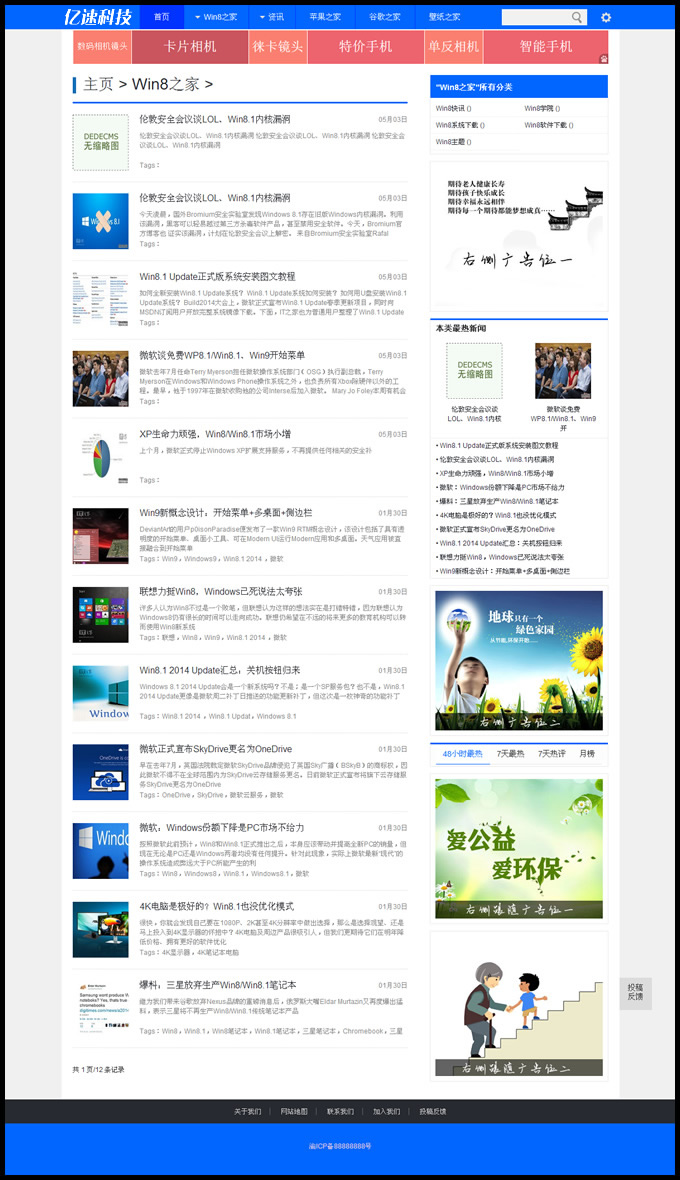
Task: Open Win8.1 Update安装教程 article thumbnail
Action: click(101, 300)
